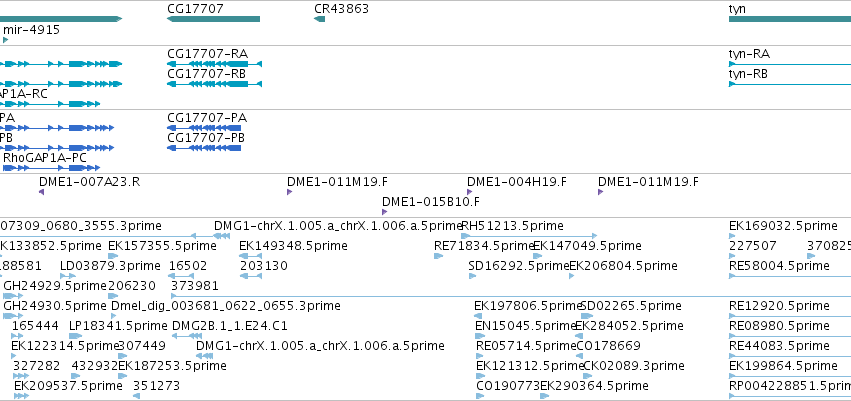Select the tyn gene bar
The image size is (851, 401).
tap(790, 19)
